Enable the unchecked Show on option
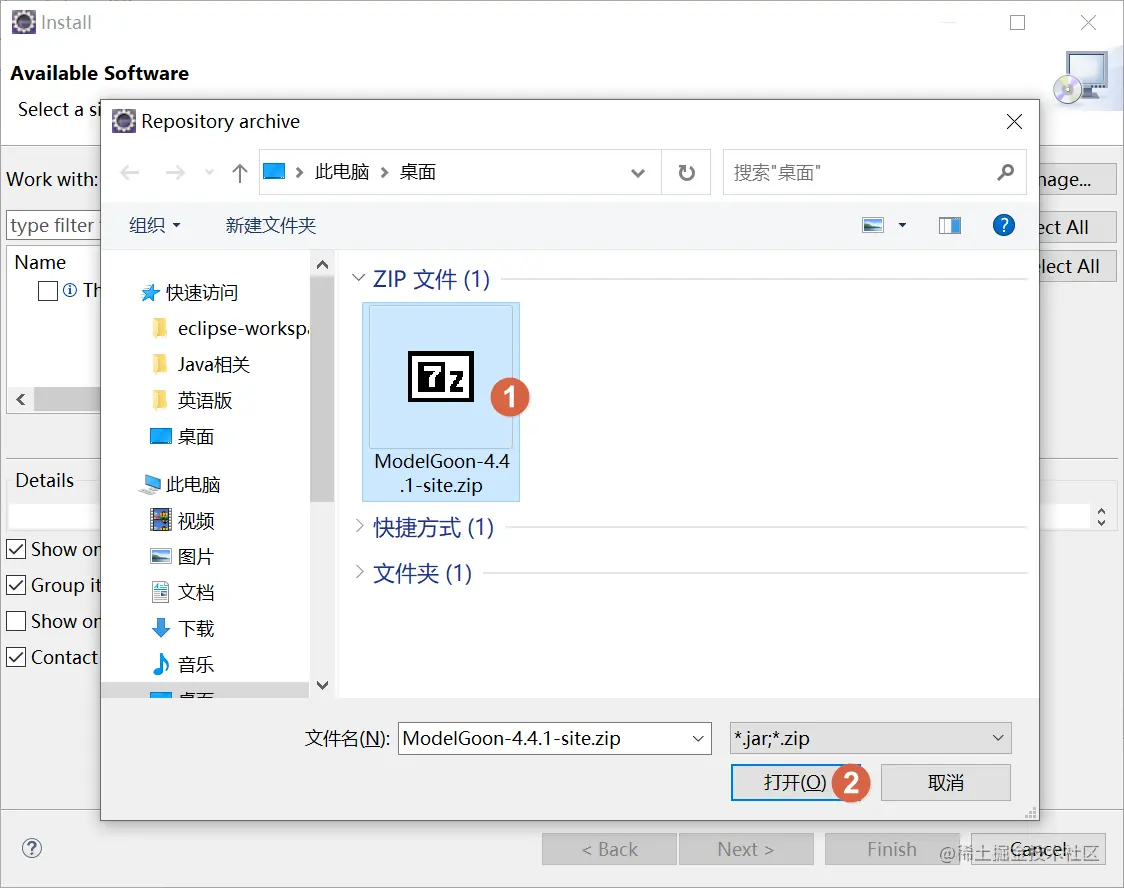Viewport: 1124px width, 888px height. pyautogui.click(x=15, y=621)
